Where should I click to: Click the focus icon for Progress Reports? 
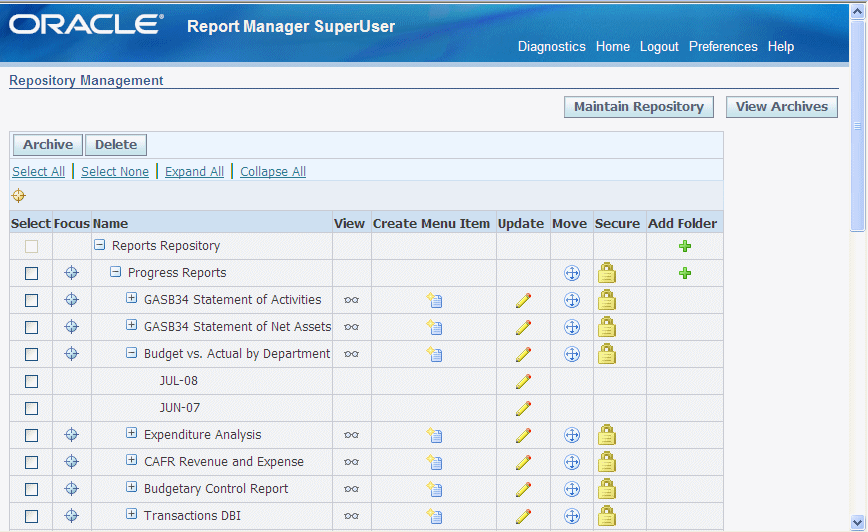point(71,272)
